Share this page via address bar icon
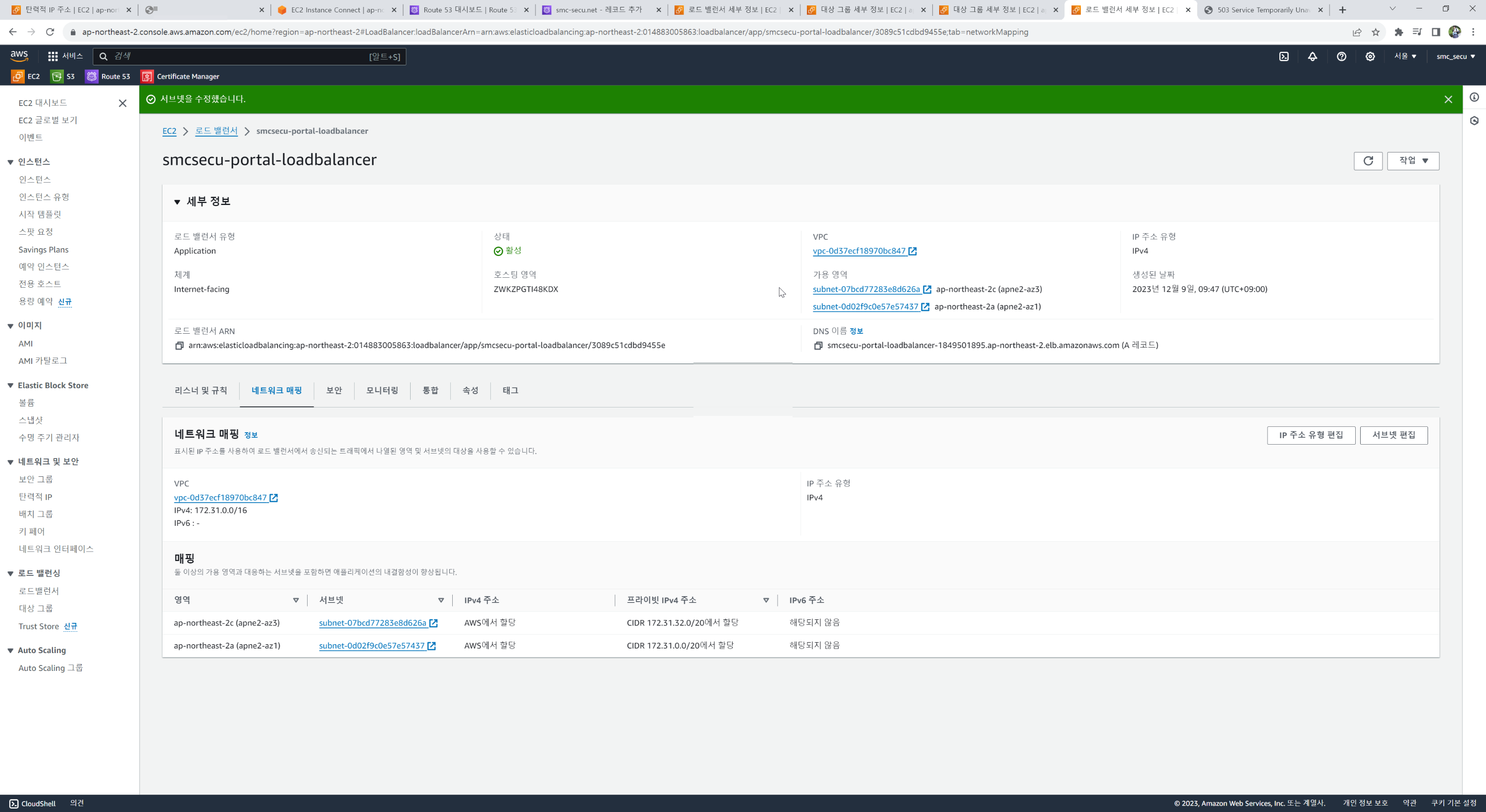 [1357, 32]
